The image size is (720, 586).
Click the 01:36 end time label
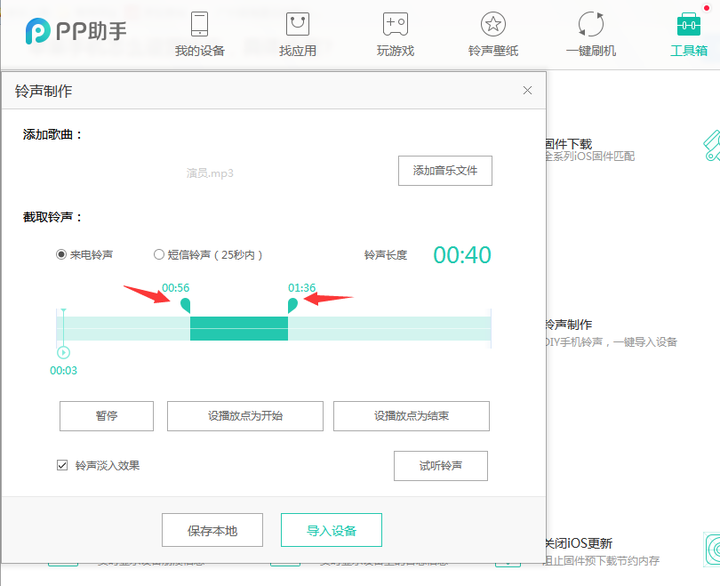[302, 288]
